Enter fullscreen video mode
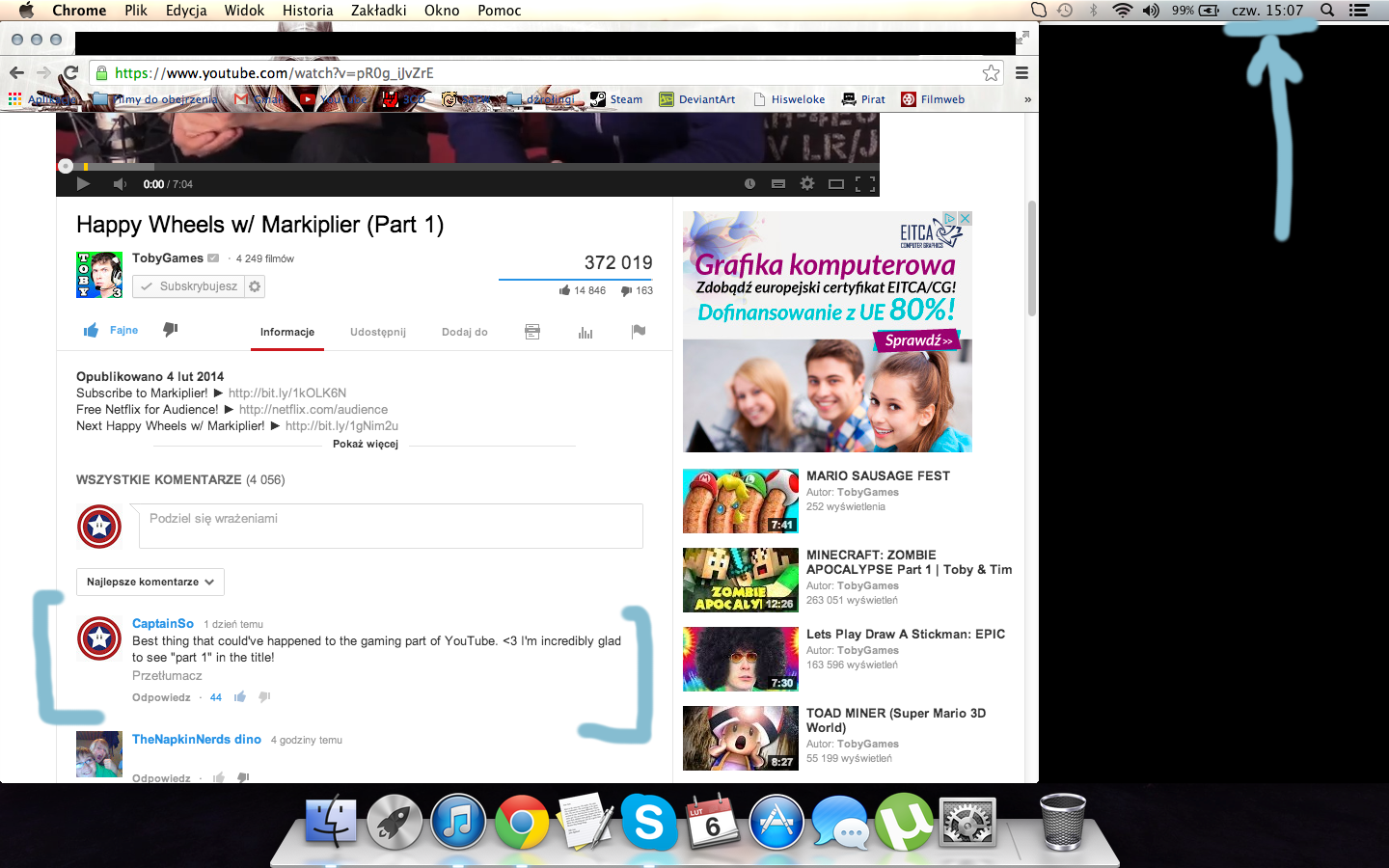The width and height of the screenshot is (1389, 868). coord(865,184)
